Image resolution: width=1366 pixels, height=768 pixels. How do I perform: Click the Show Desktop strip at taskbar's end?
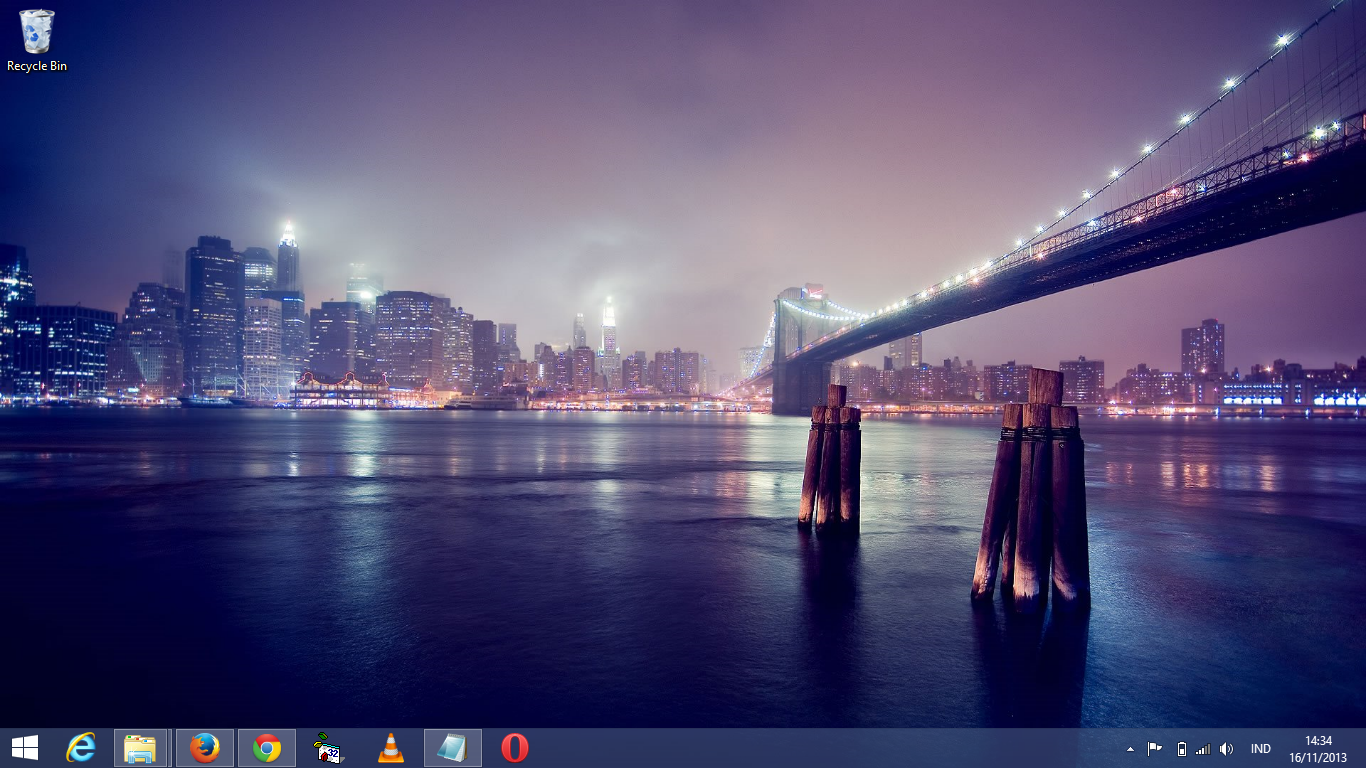[1364, 747]
